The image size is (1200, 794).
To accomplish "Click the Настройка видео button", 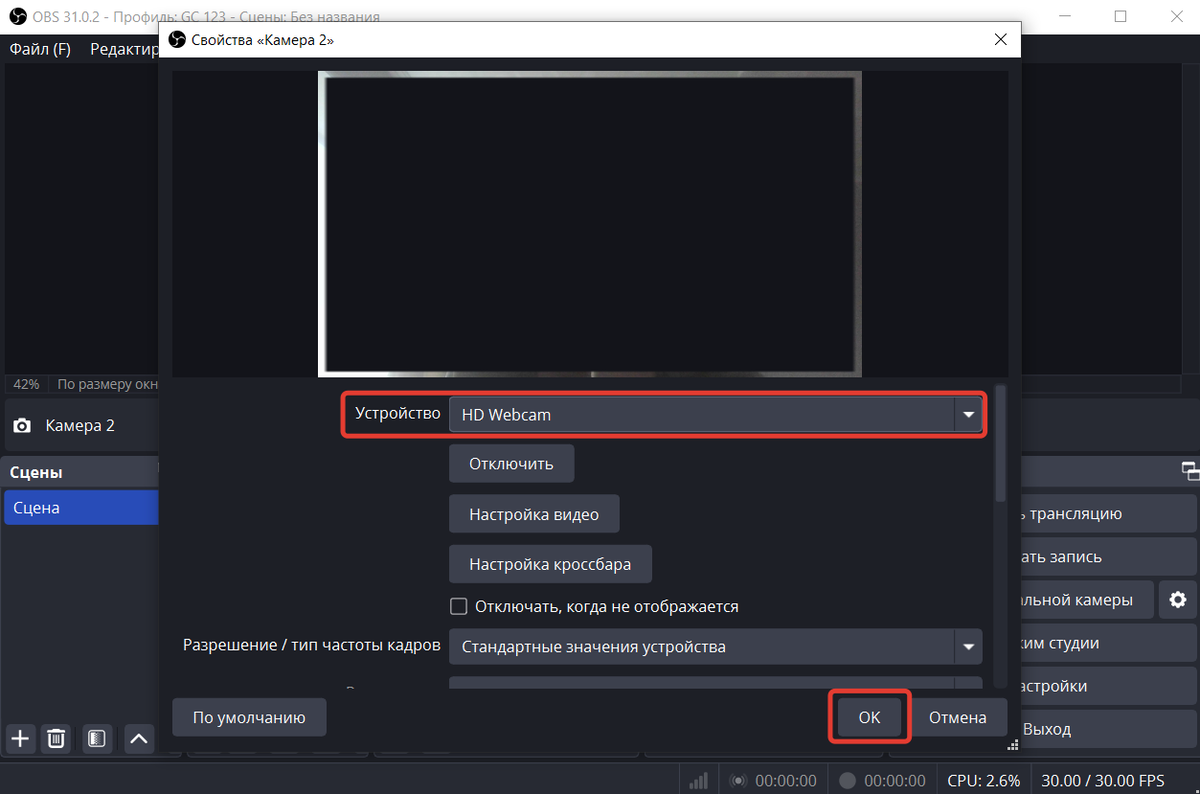I will (x=534, y=514).
